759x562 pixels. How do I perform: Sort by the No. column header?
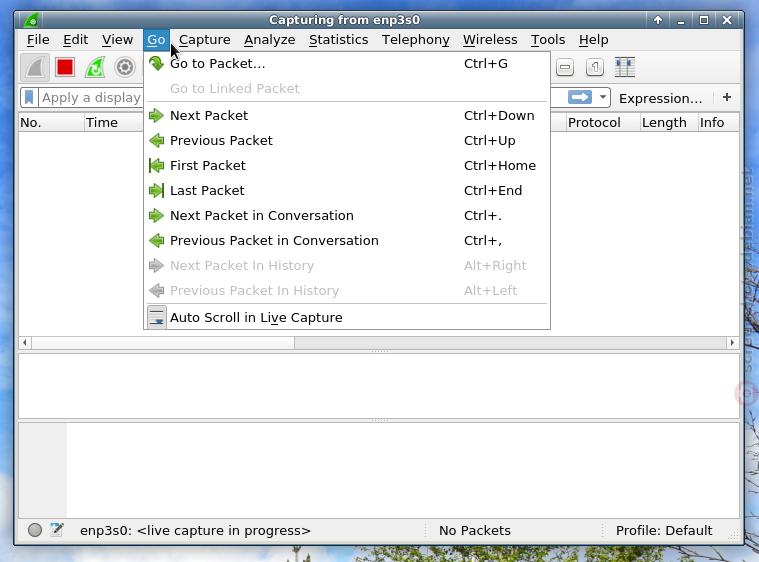pos(51,122)
